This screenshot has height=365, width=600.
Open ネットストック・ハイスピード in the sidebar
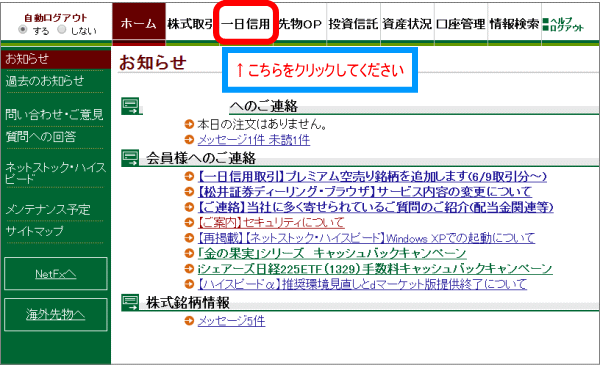(55, 173)
